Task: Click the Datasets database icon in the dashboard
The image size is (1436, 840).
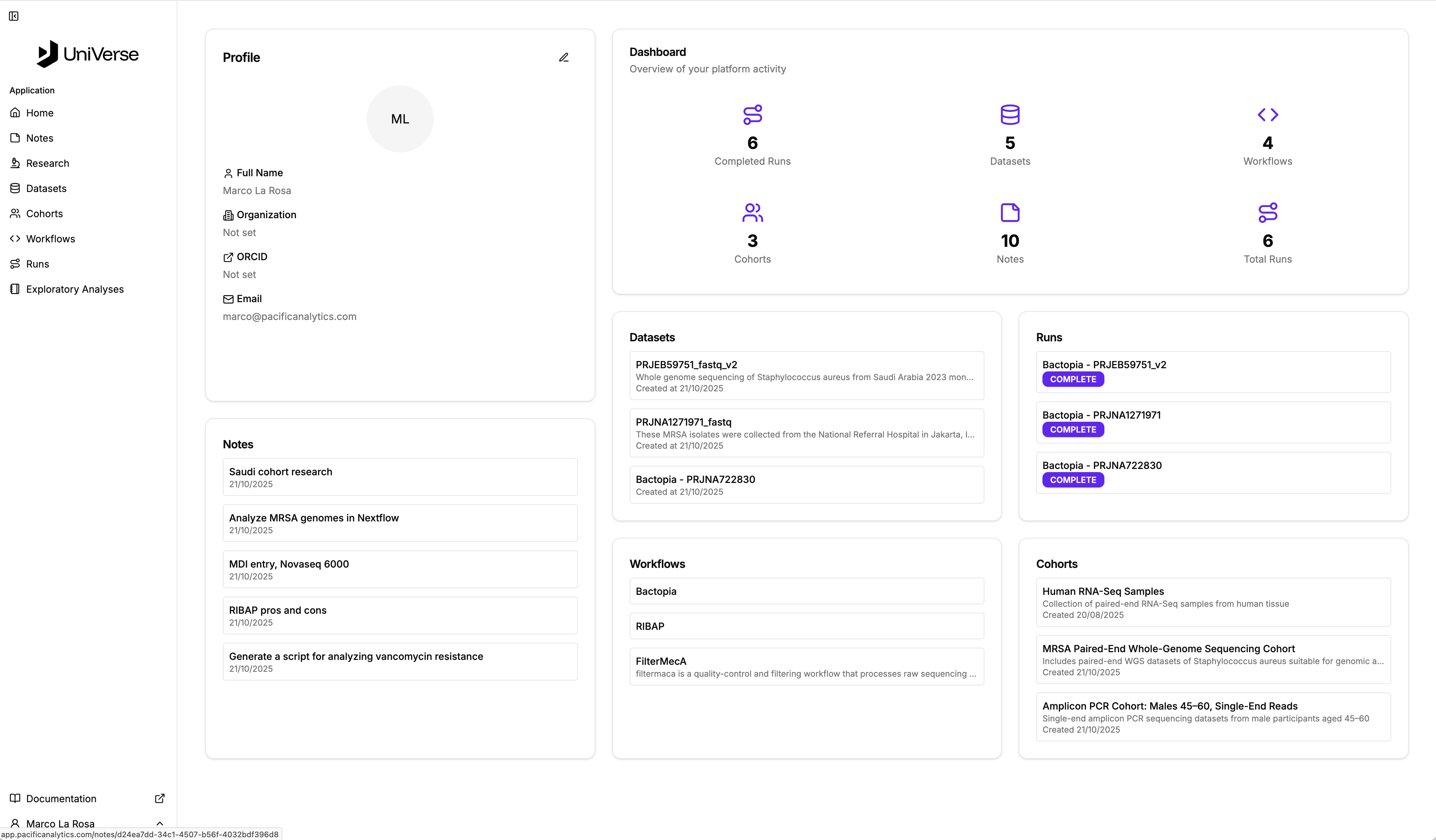Action: (x=1010, y=114)
